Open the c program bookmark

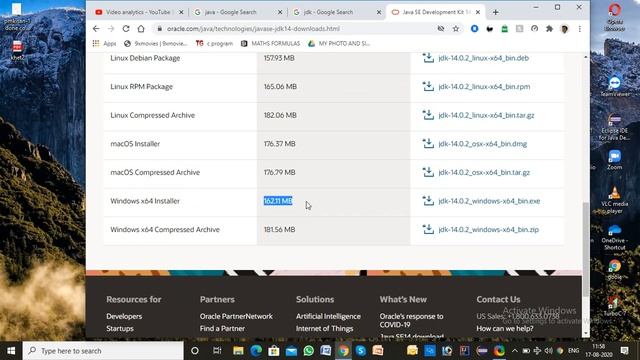[x=214, y=43]
